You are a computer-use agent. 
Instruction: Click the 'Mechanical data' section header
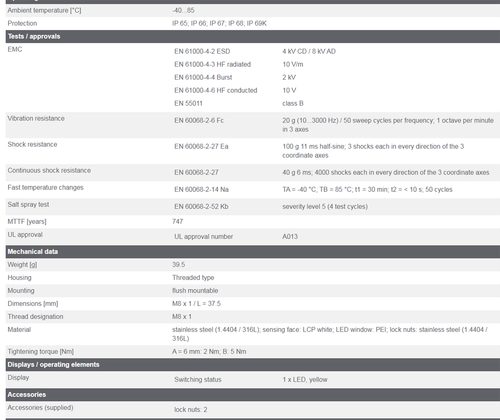coord(253,252)
